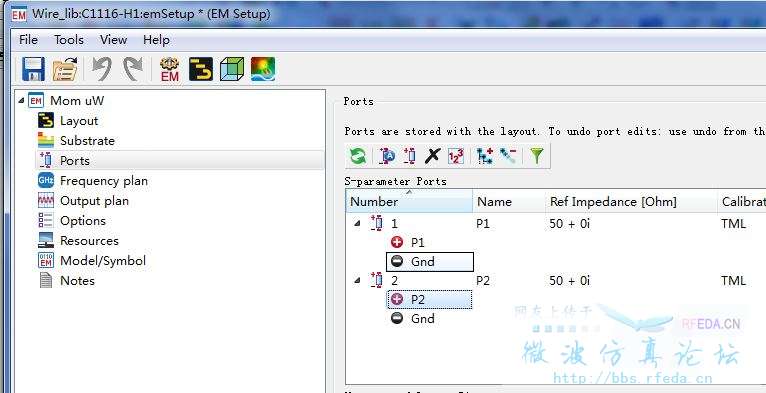Open the View menu
Image resolution: width=766 pixels, height=393 pixels.
click(113, 40)
